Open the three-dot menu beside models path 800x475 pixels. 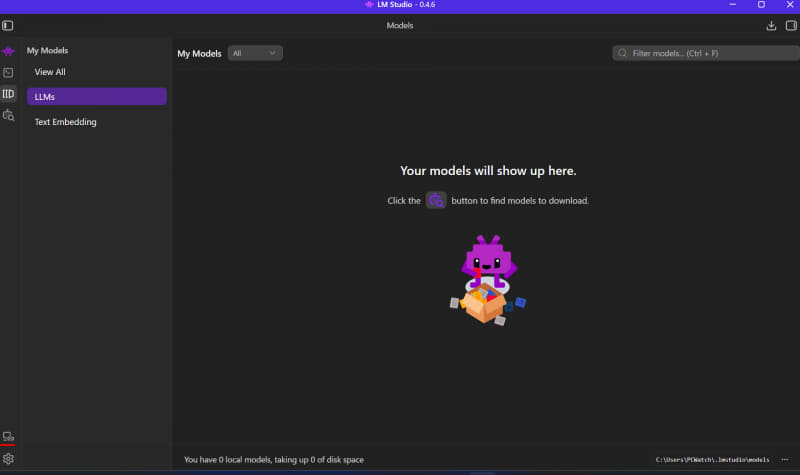pos(785,460)
